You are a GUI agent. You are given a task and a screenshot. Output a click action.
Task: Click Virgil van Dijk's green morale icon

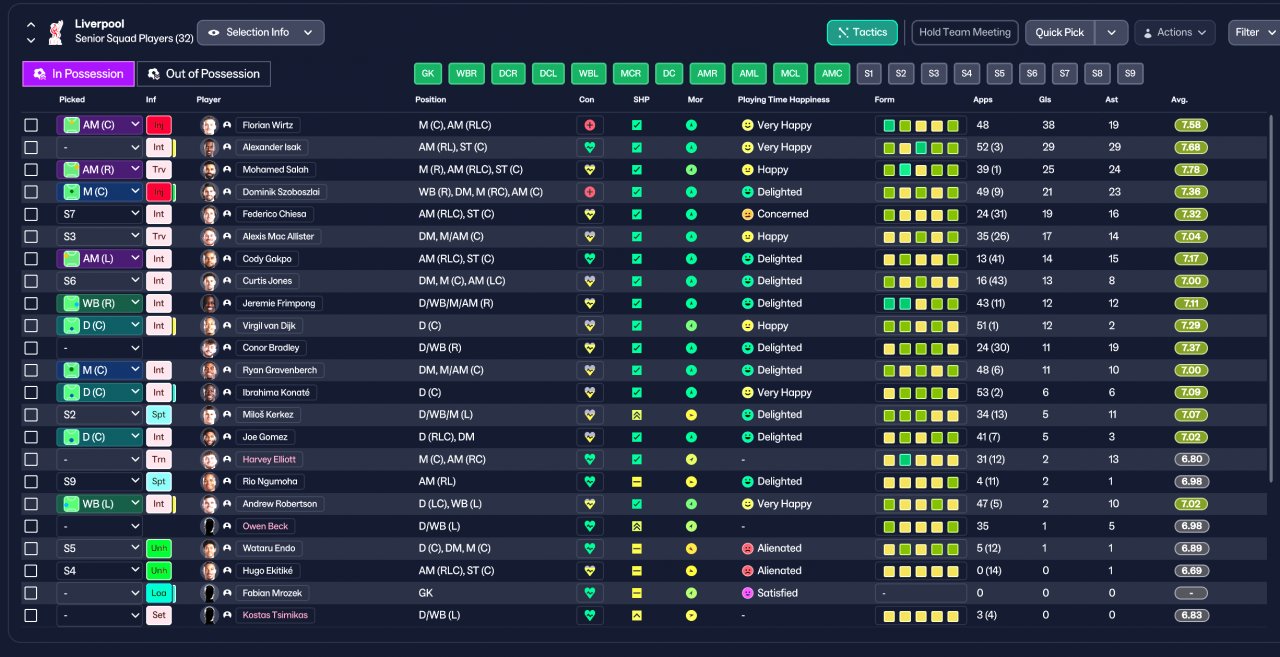(691, 326)
